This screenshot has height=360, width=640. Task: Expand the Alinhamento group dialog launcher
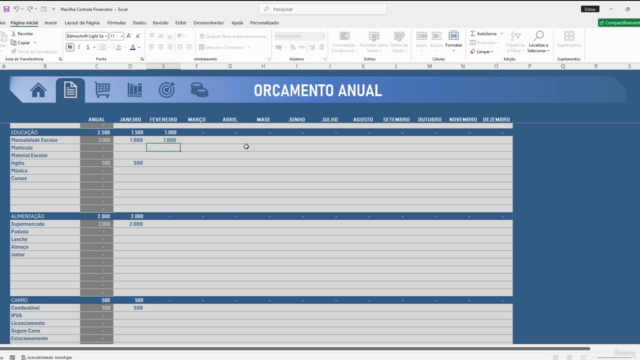(269, 59)
